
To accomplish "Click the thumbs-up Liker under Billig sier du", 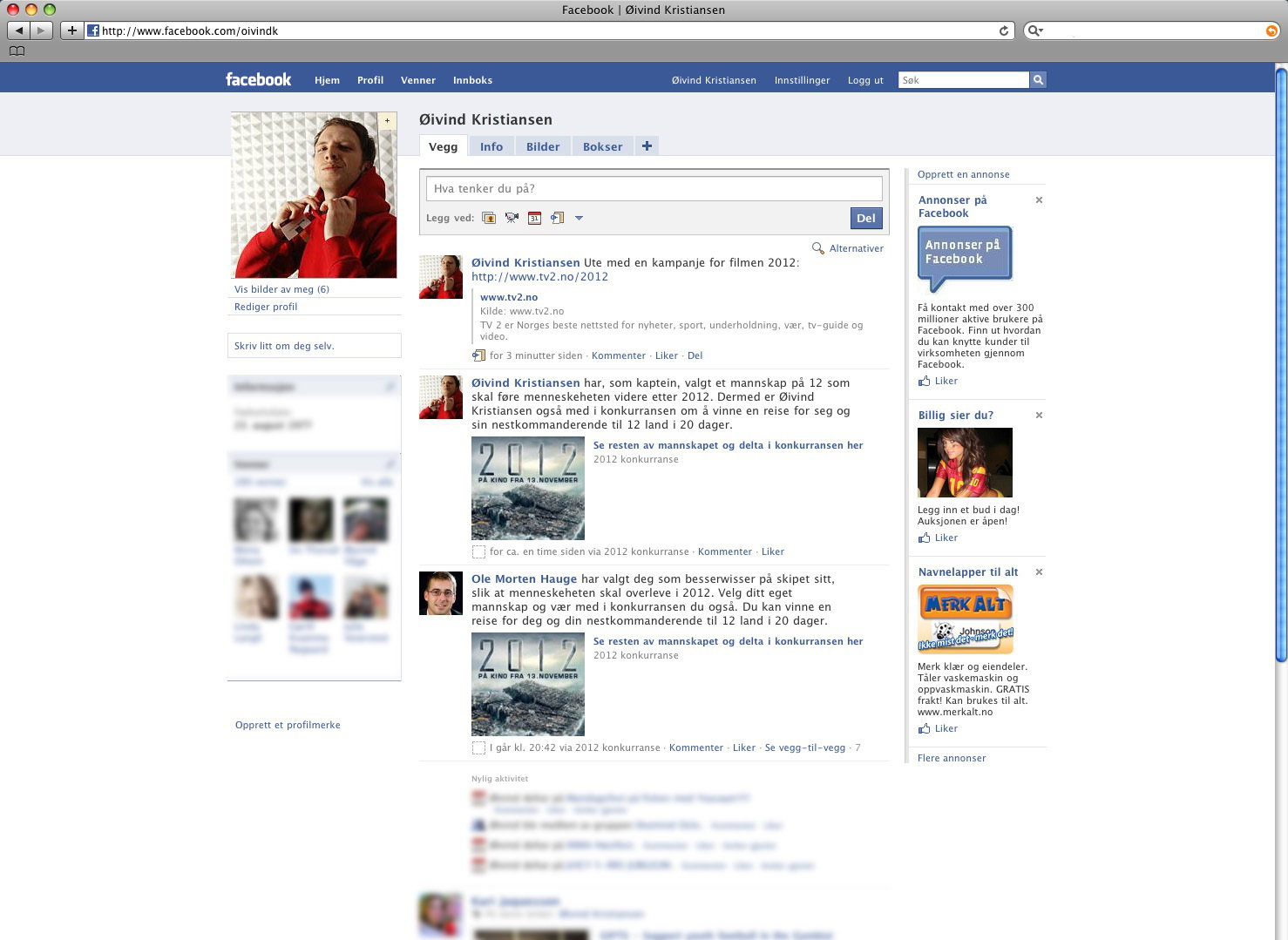I will (x=938, y=538).
